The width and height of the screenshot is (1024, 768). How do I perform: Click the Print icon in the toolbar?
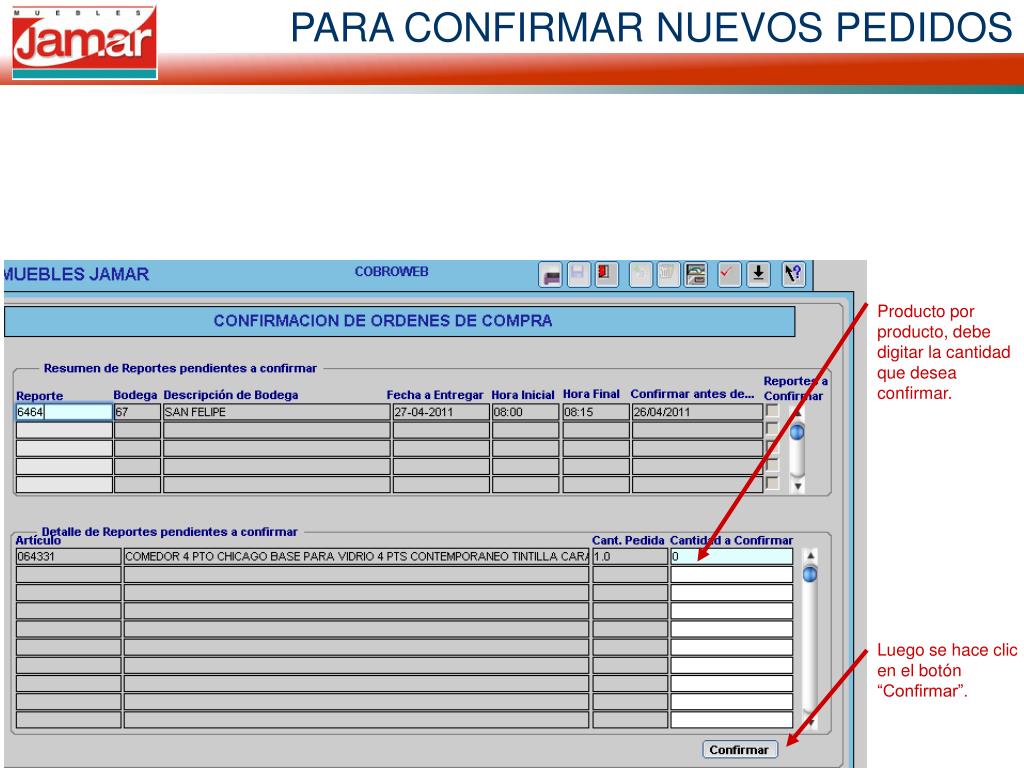click(551, 275)
